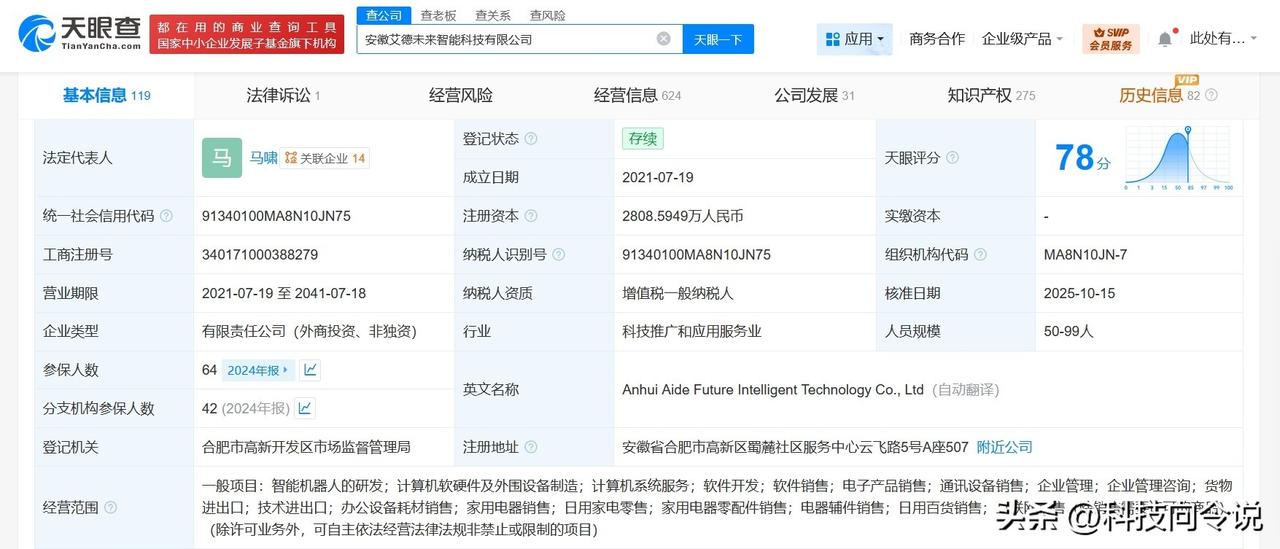Select the 公司发展 tab
1280x549 pixels.
(x=814, y=95)
